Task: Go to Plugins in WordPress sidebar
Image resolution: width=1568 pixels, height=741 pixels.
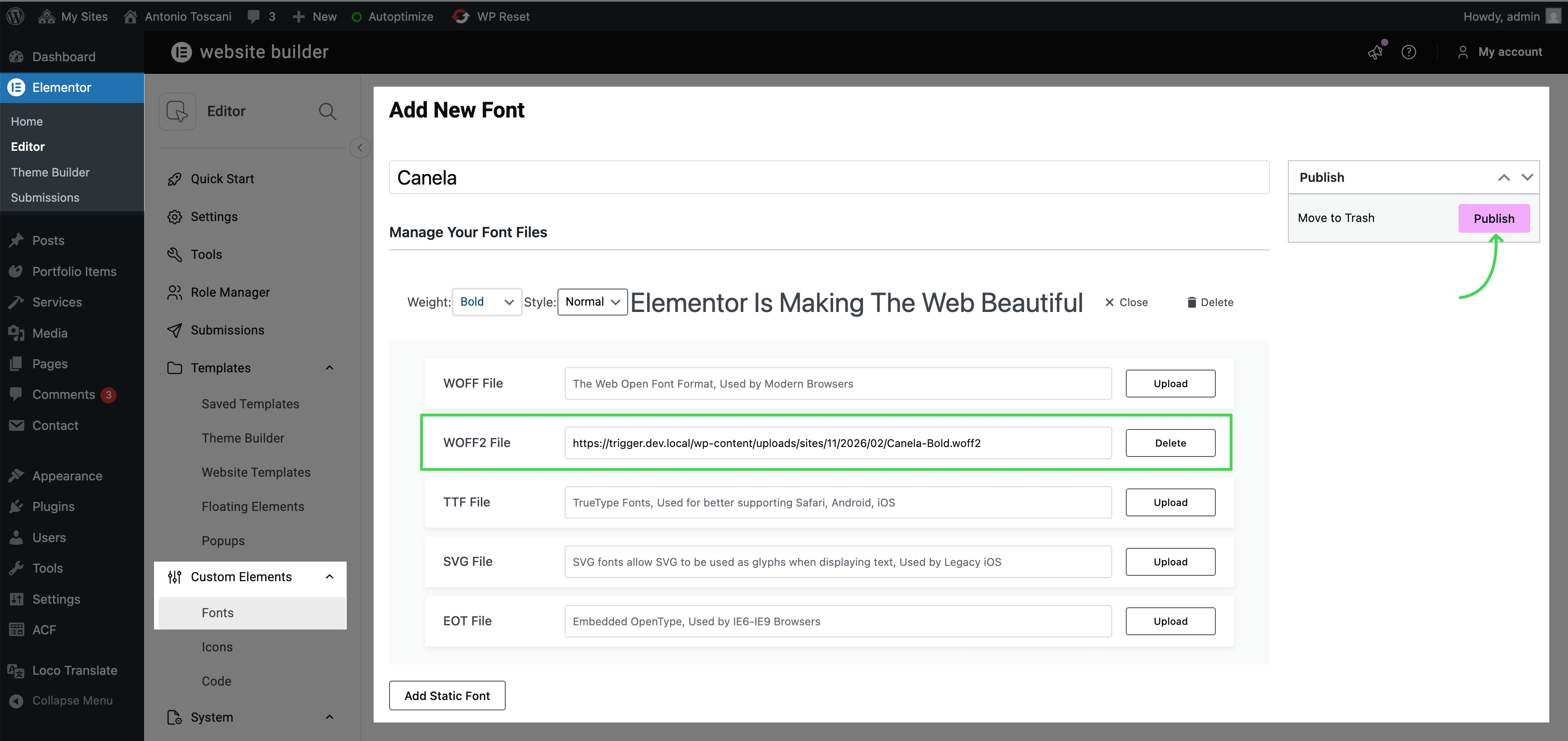Action: (53, 506)
